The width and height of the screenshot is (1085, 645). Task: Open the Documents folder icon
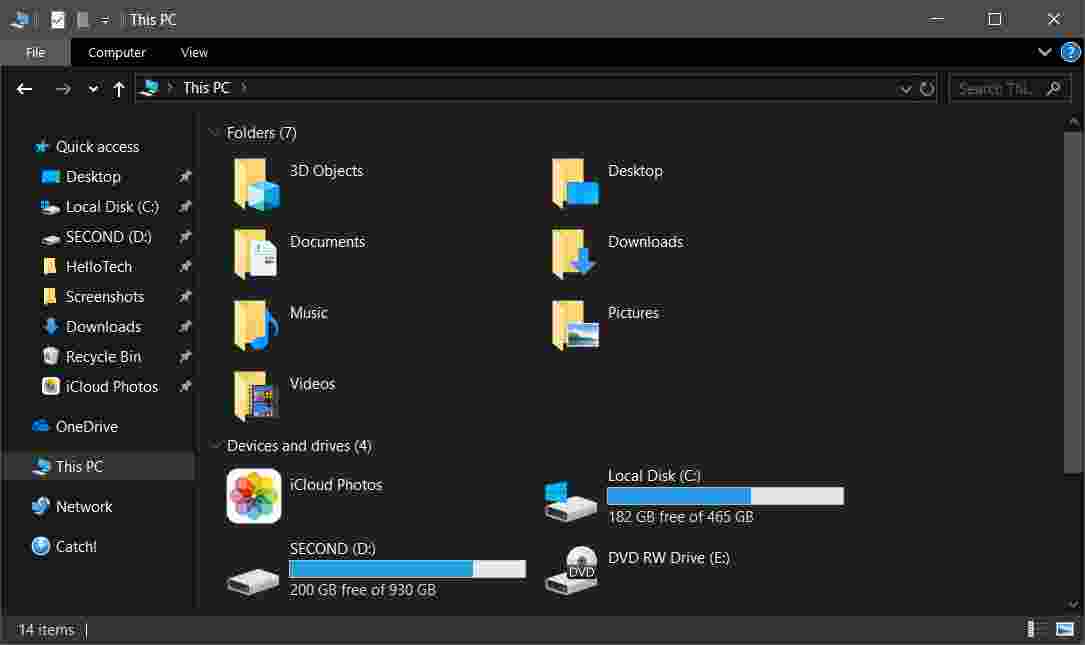(257, 254)
